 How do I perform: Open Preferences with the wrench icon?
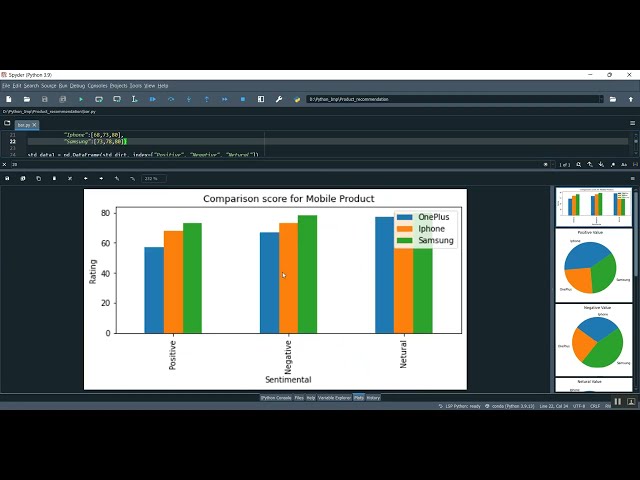click(x=279, y=99)
